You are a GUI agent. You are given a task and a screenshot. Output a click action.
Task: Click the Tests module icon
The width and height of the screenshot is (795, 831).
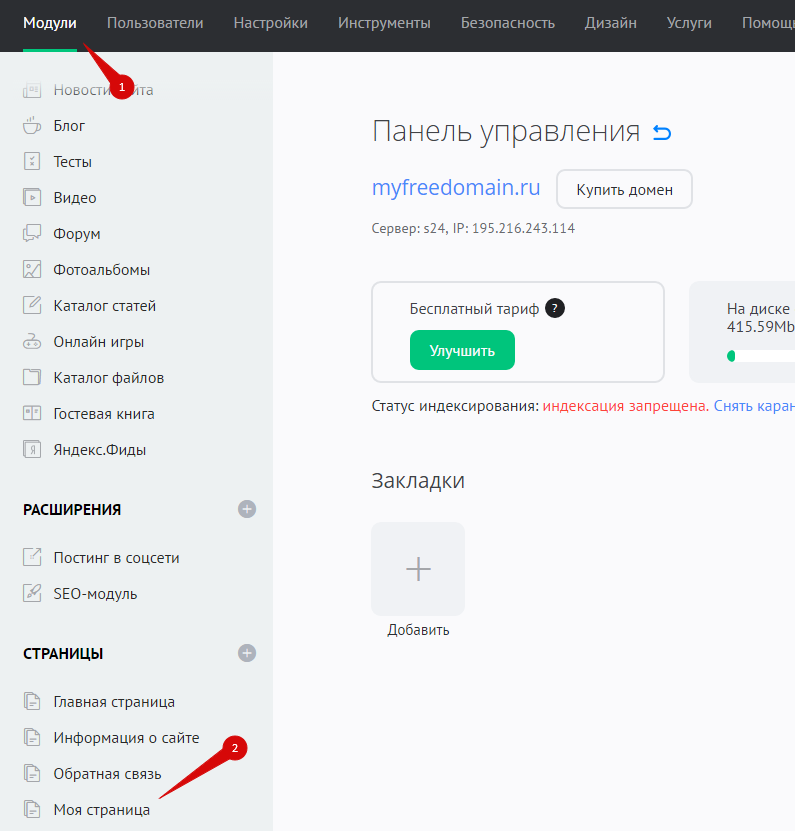tap(33, 162)
